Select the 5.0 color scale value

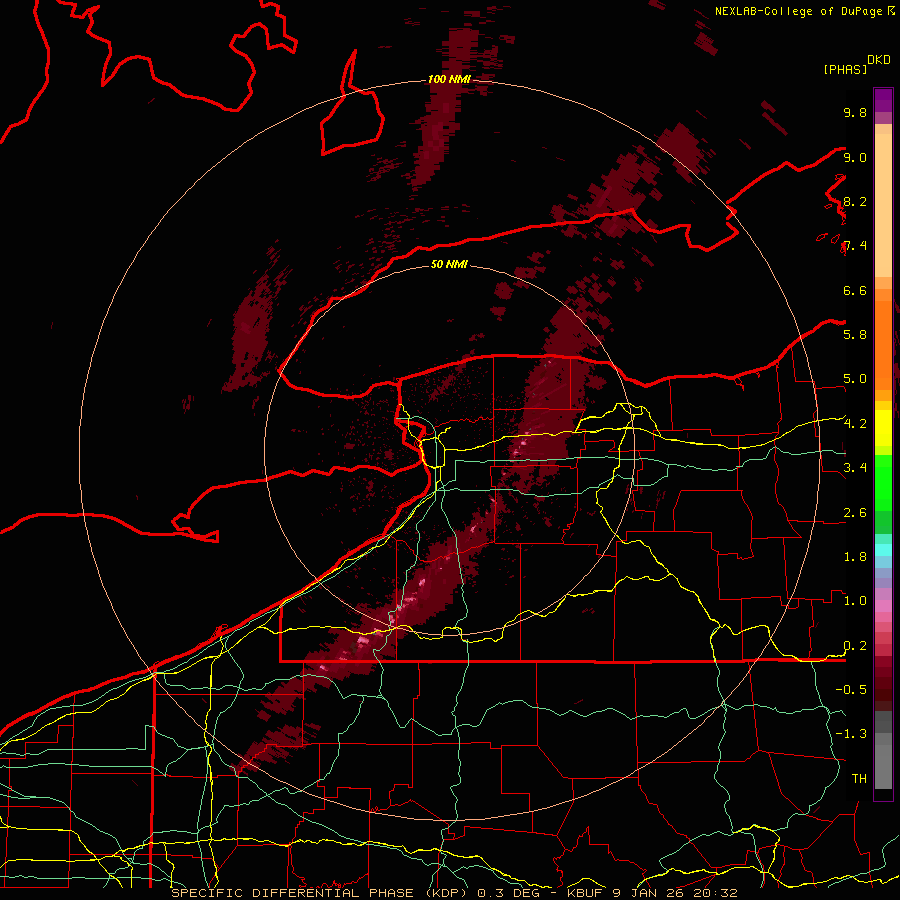[x=855, y=379]
